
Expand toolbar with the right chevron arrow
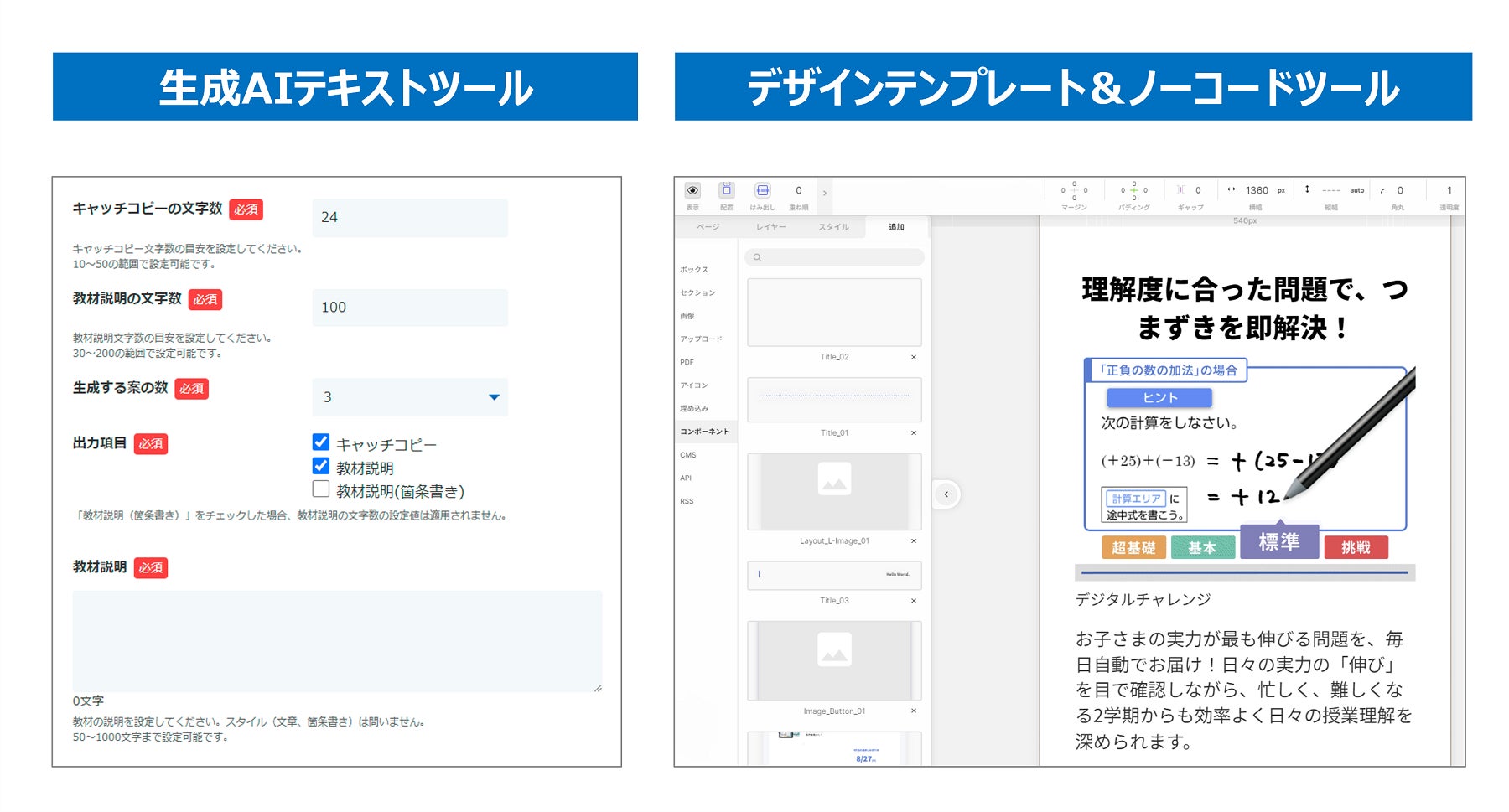click(825, 194)
